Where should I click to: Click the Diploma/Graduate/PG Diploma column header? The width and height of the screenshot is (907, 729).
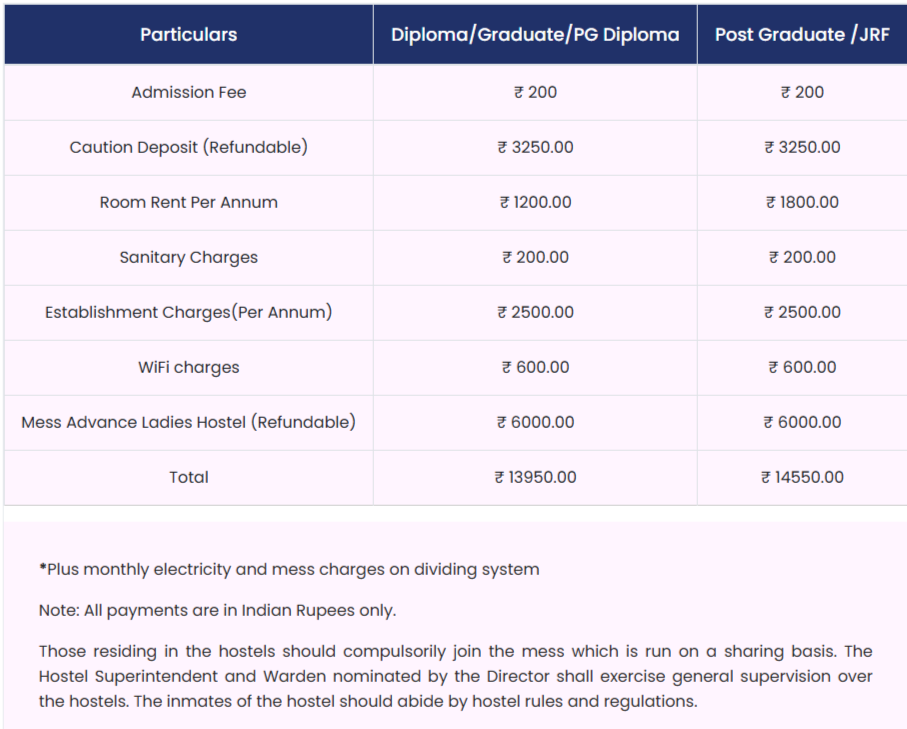click(x=535, y=34)
